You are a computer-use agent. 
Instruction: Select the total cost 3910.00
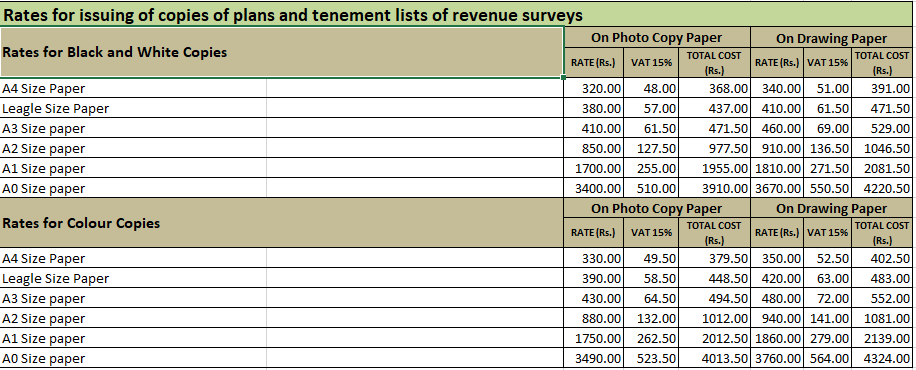[x=714, y=188]
